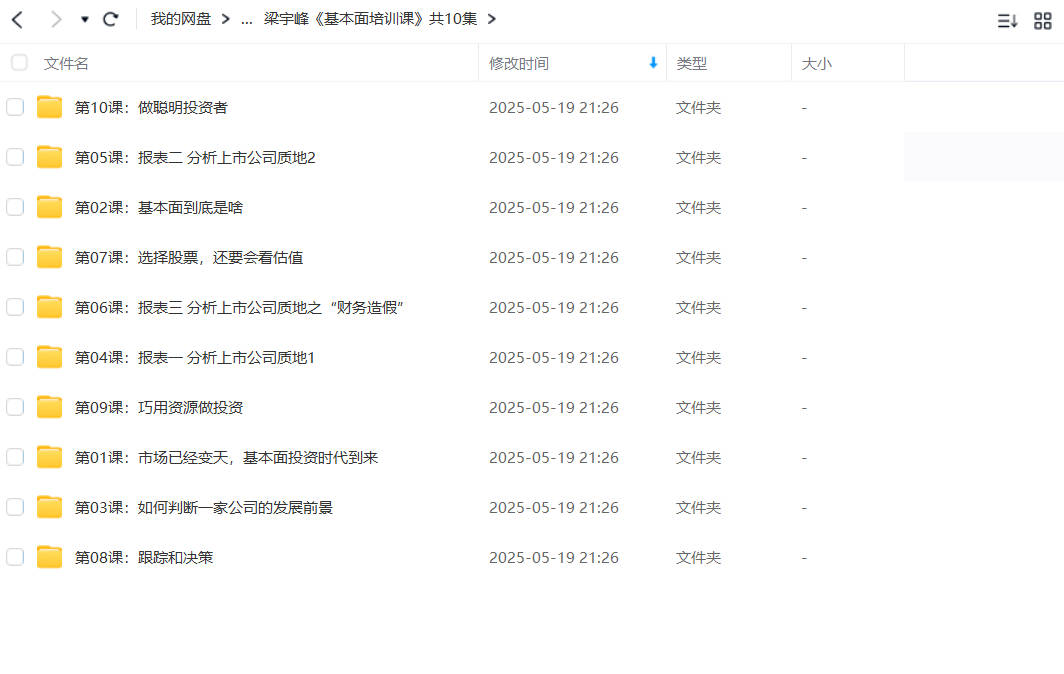Expand the chevron after 我的网盘 breadcrumb
1064x674 pixels.
point(225,19)
